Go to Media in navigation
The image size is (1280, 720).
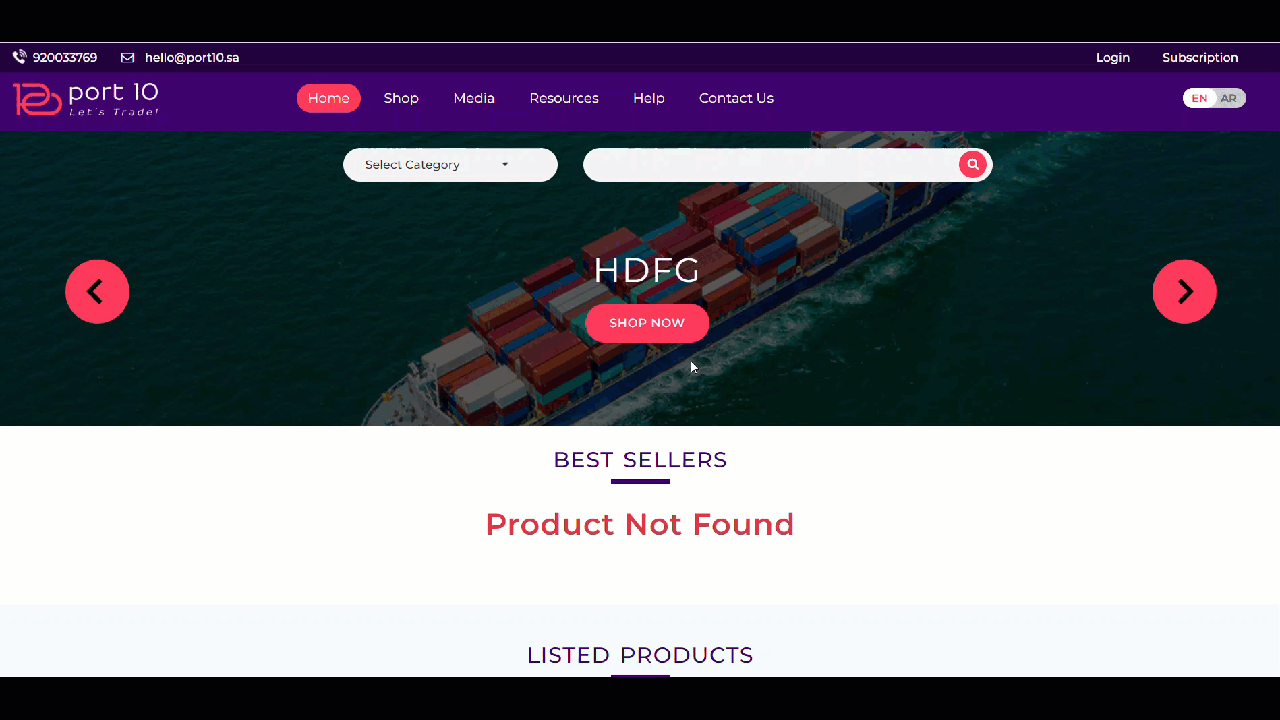474,98
